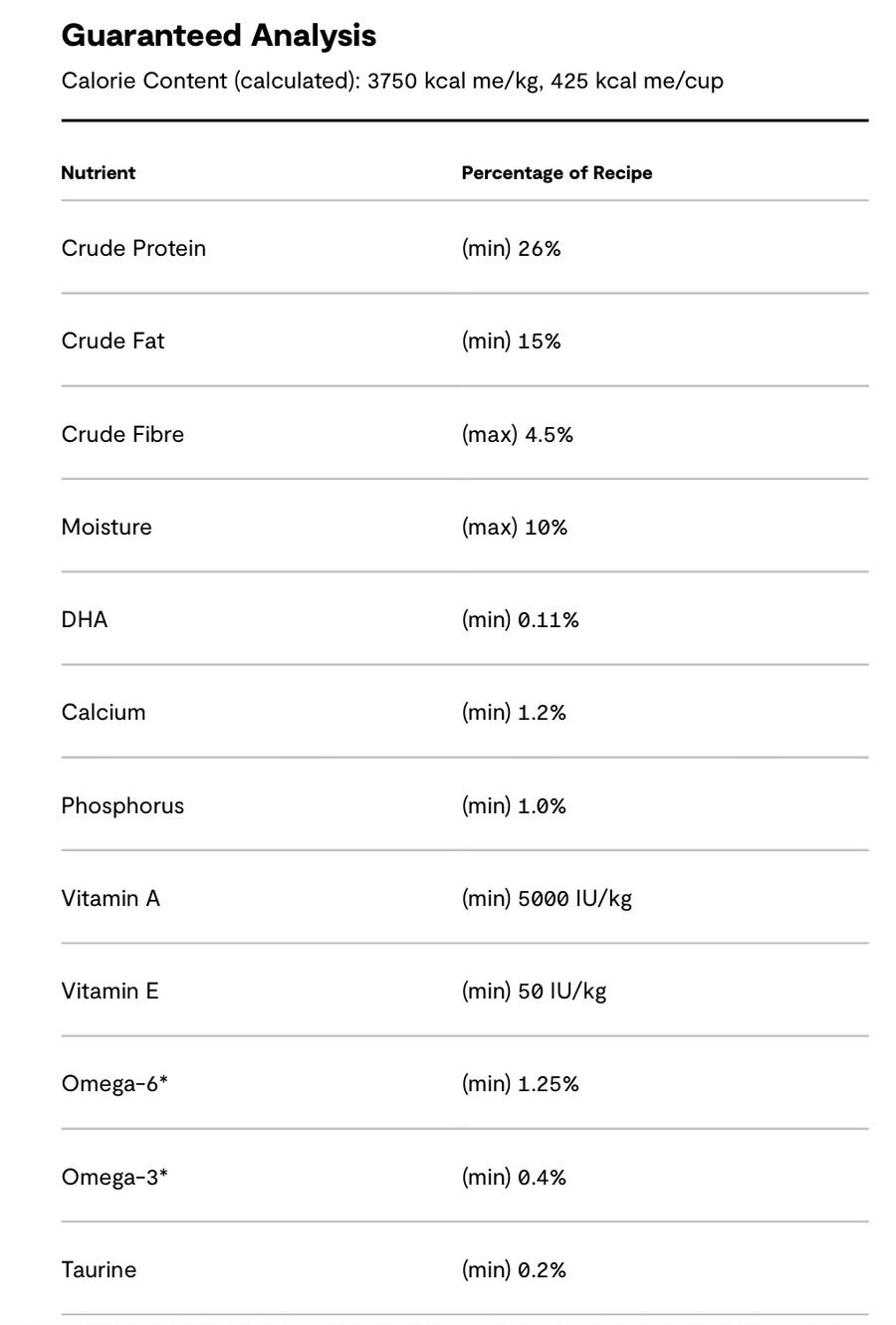Screen dimensions: 896x1325
Task: Select the Crude Protein row label
Action: [133, 248]
